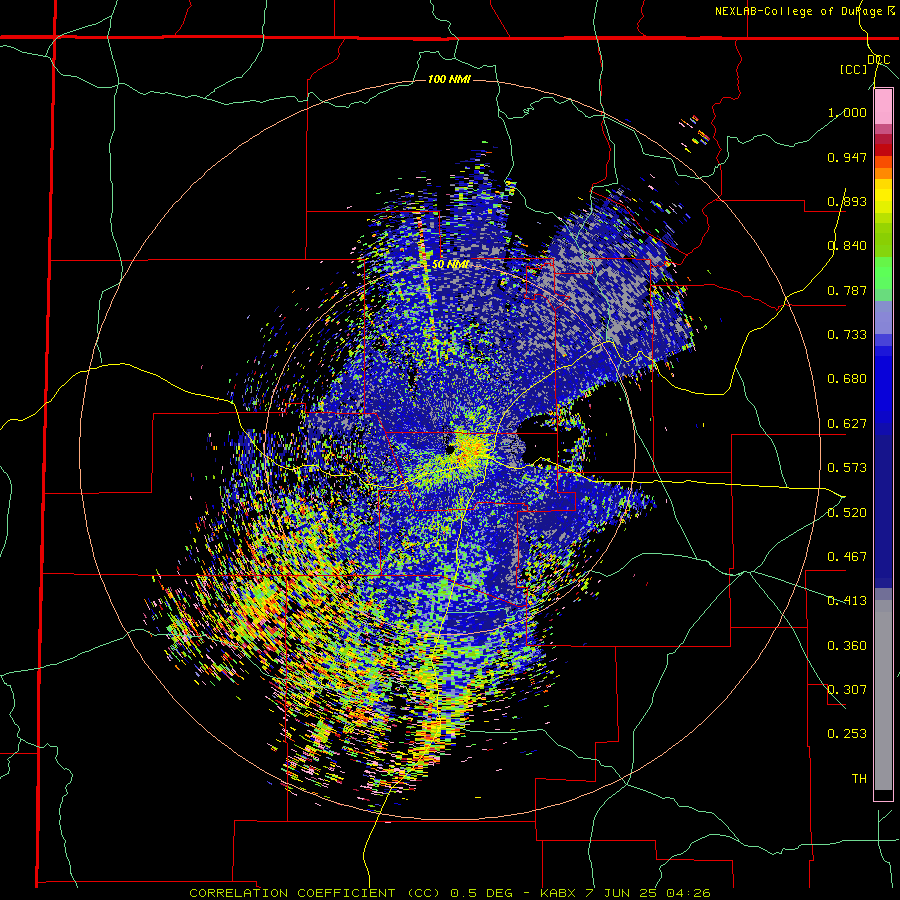Click the 0.520 legend value
Screen dimensions: 900x900
[847, 513]
